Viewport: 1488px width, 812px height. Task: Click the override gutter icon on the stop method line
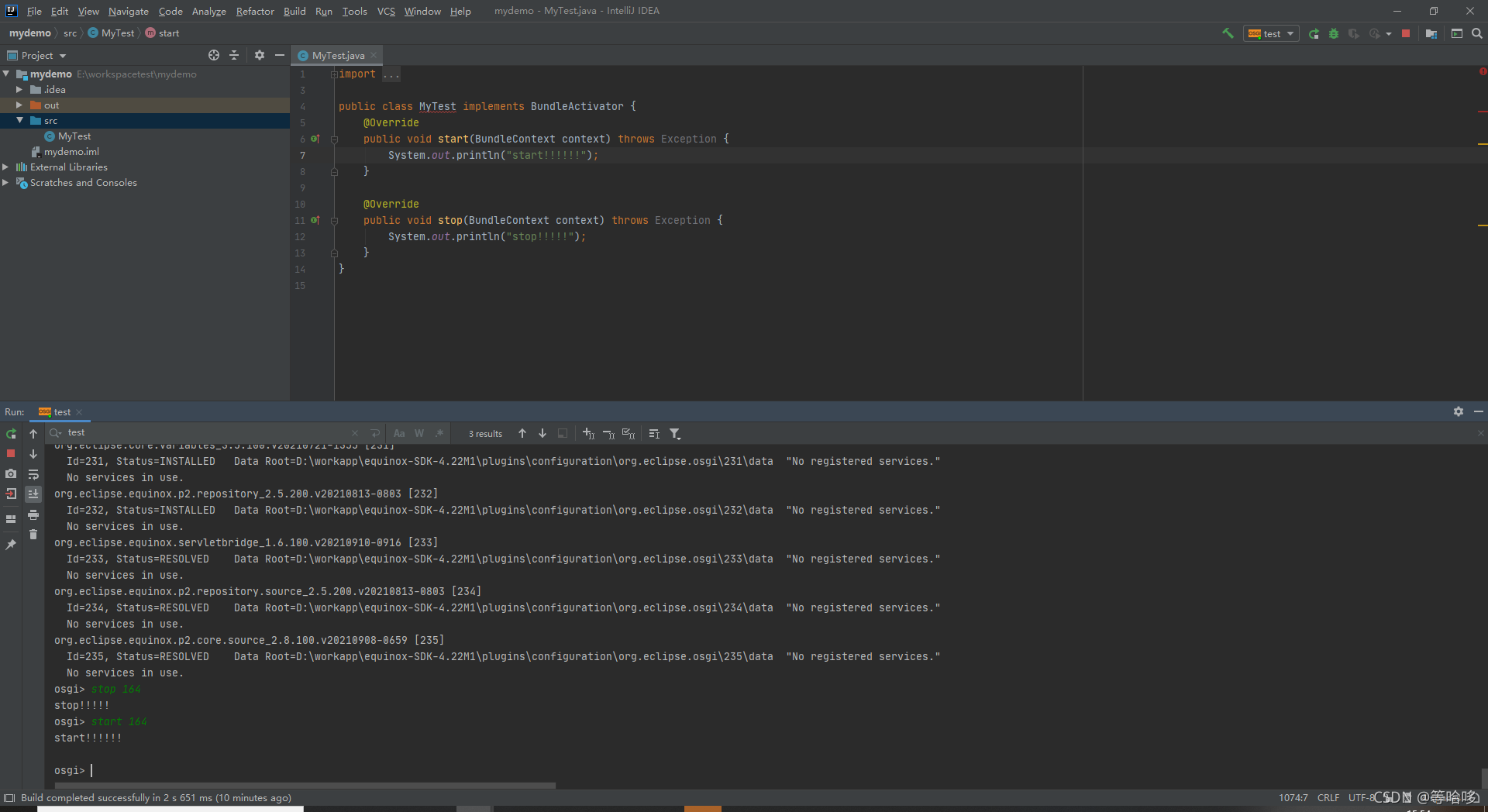[315, 220]
